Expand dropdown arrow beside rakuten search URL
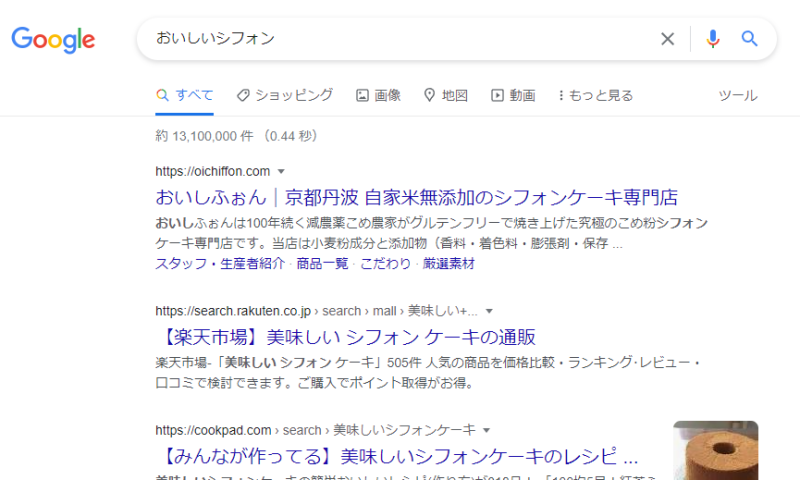The height and width of the screenshot is (480, 800). 489,311
